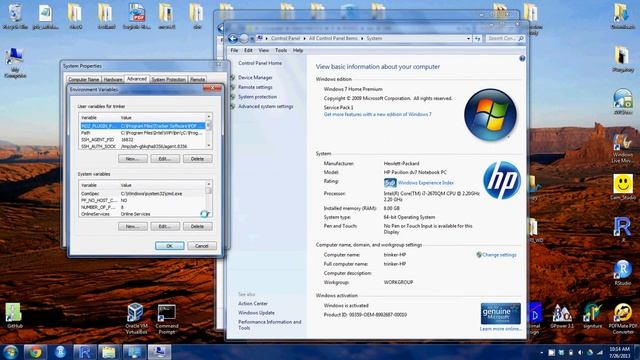Switch to the Remote tab
Image resolution: width=640 pixels, height=360 pixels.
[198, 80]
